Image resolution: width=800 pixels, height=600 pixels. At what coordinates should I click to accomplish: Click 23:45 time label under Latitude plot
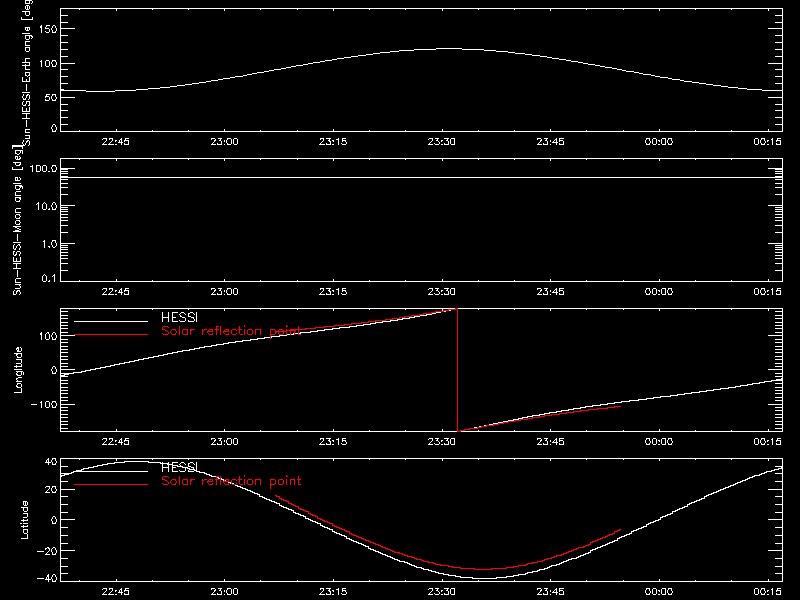pos(551,591)
